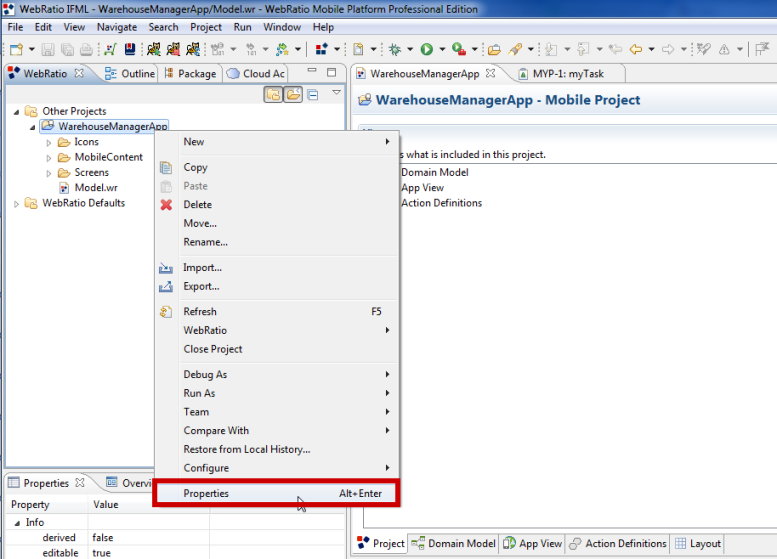Screen dimensions: 777x559
Task: Choose Export... in the context menu
Action: click(276, 286)
